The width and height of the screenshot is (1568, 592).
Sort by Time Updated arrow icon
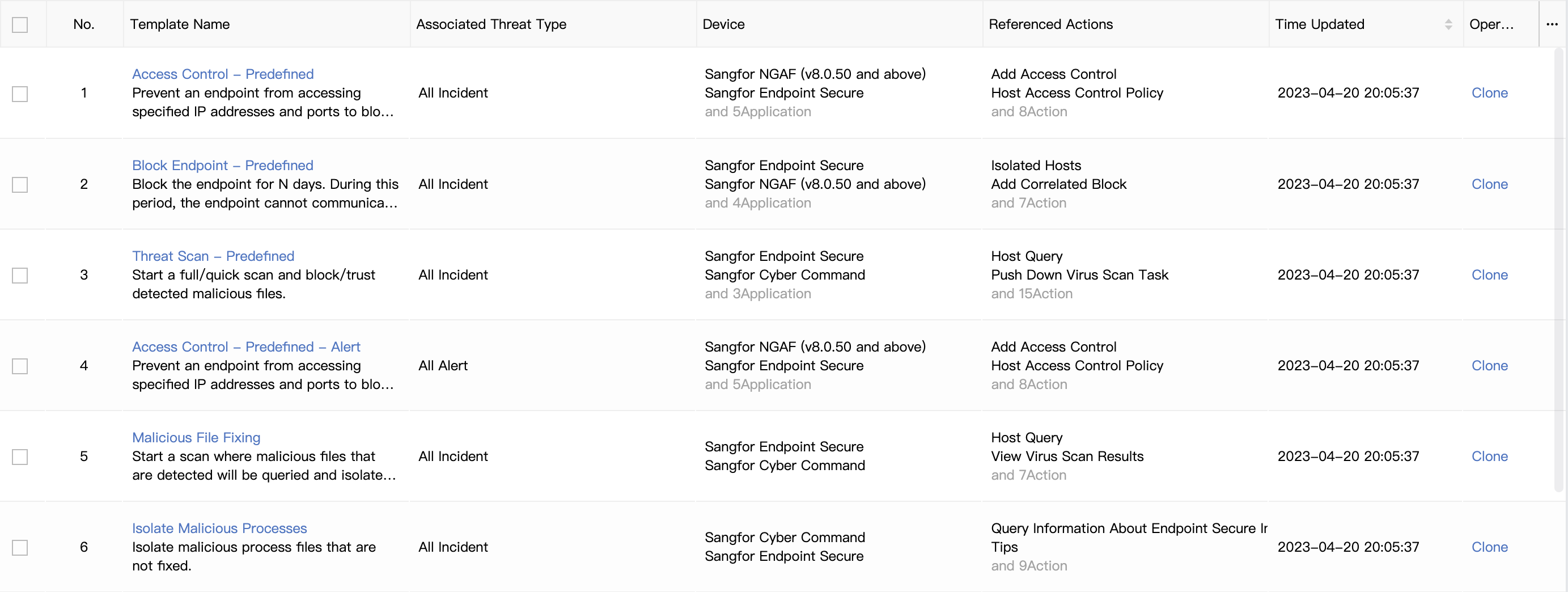1448,24
